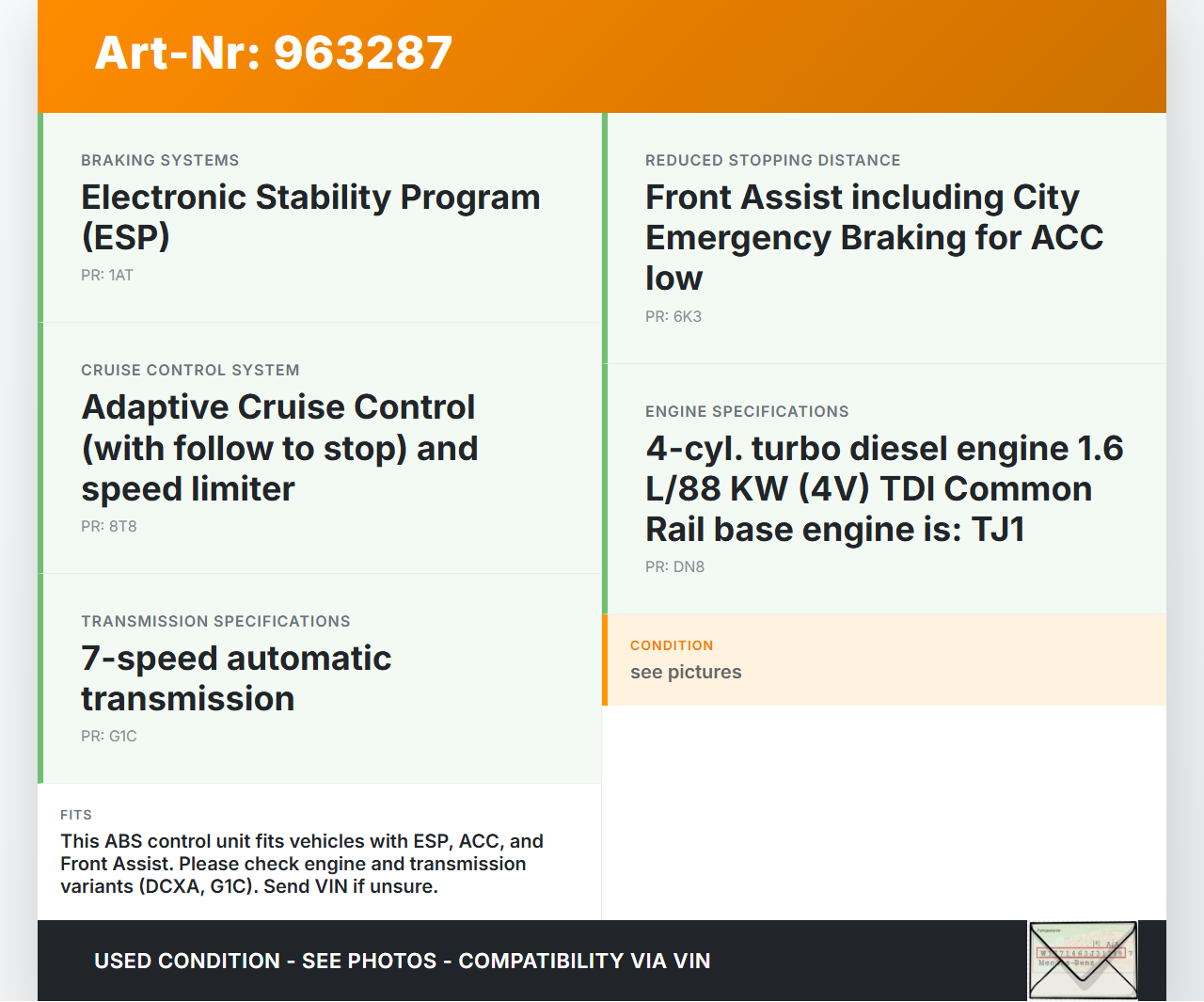
Task: Click the PR: G1C code
Action: (109, 737)
